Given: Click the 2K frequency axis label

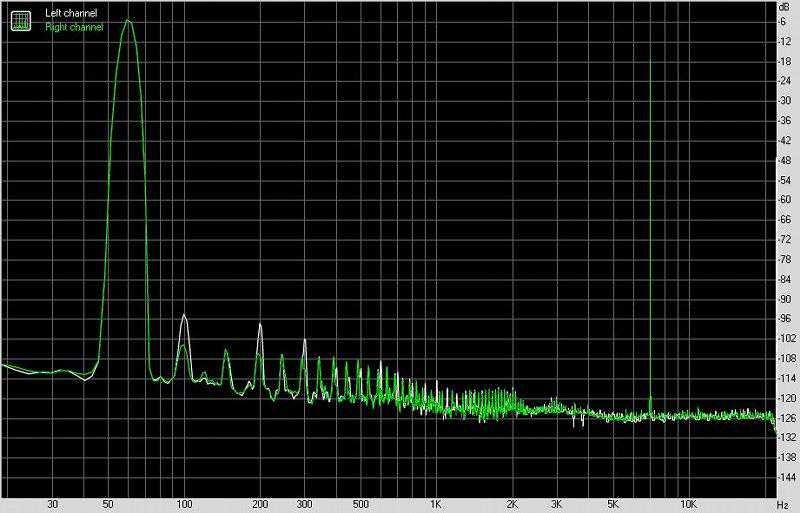Looking at the screenshot, I should (511, 504).
